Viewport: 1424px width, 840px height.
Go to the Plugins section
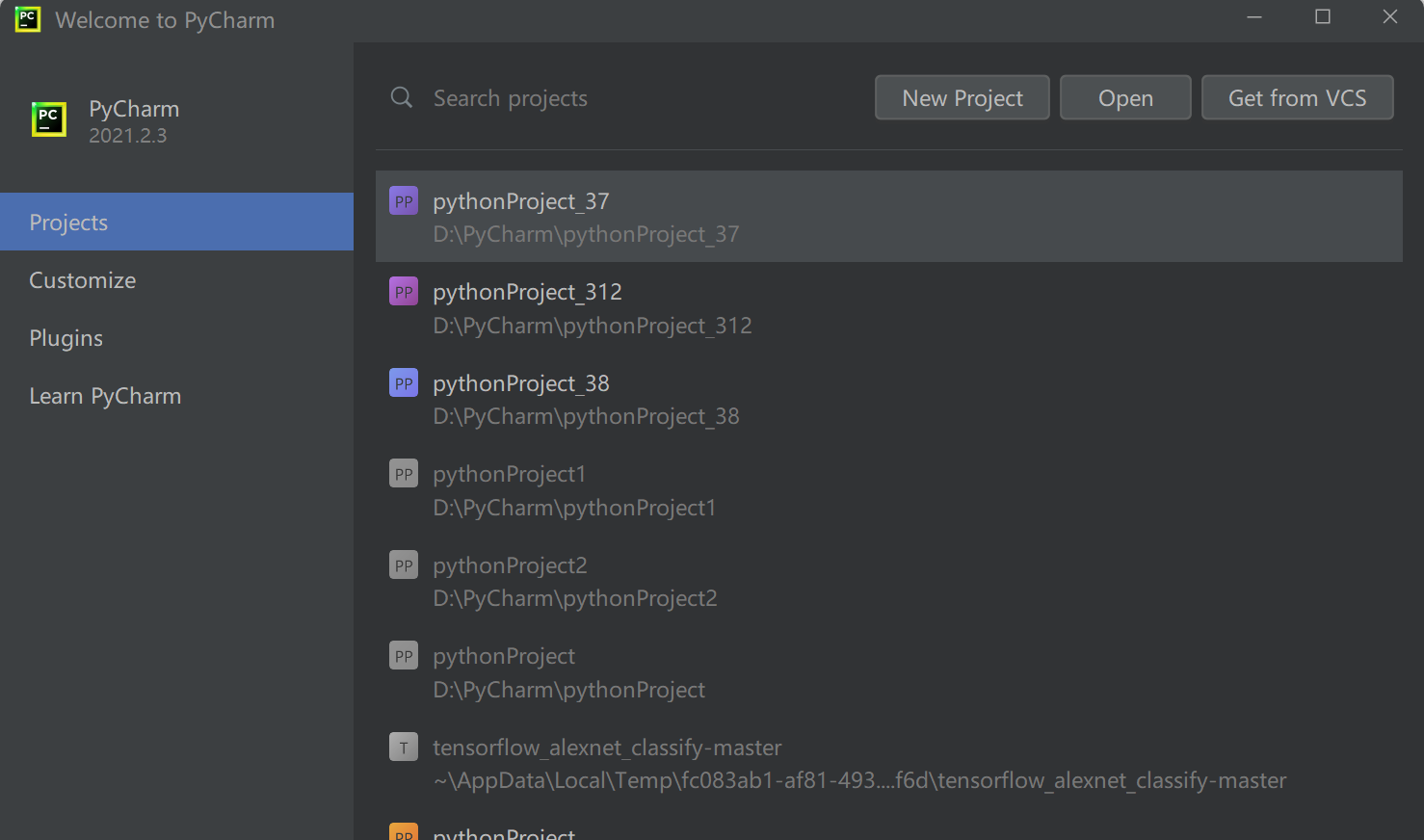click(x=176, y=338)
